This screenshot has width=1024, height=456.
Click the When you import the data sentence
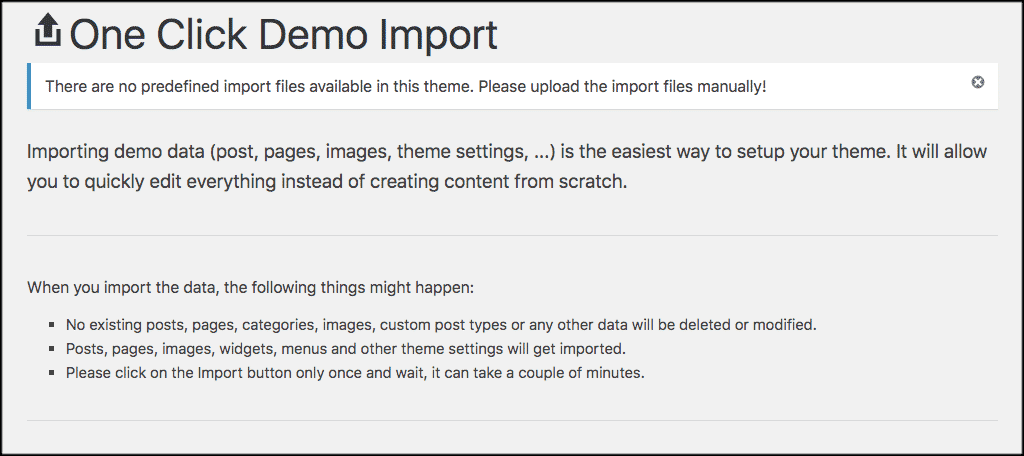click(250, 287)
